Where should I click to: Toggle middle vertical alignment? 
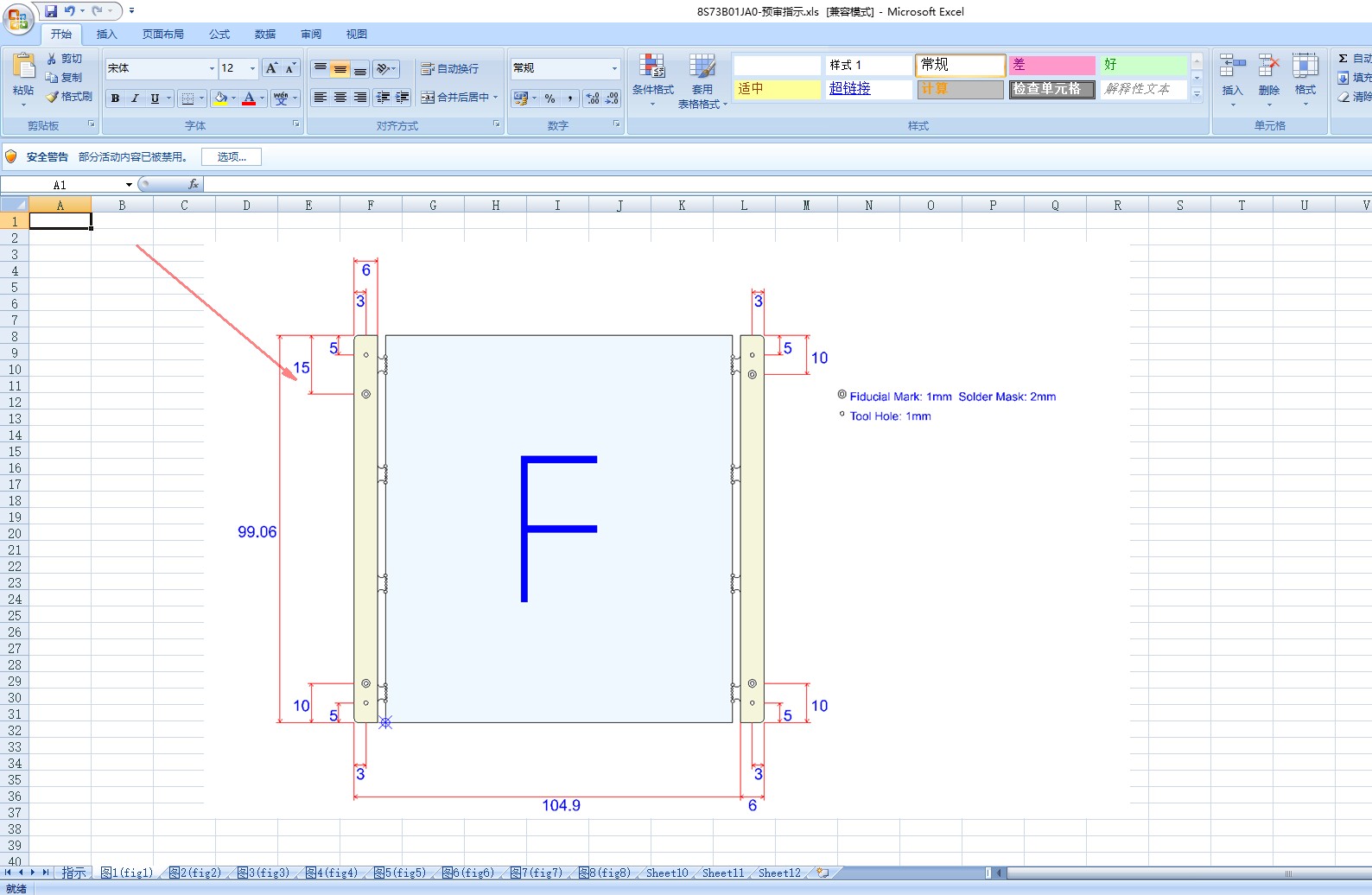(340, 69)
